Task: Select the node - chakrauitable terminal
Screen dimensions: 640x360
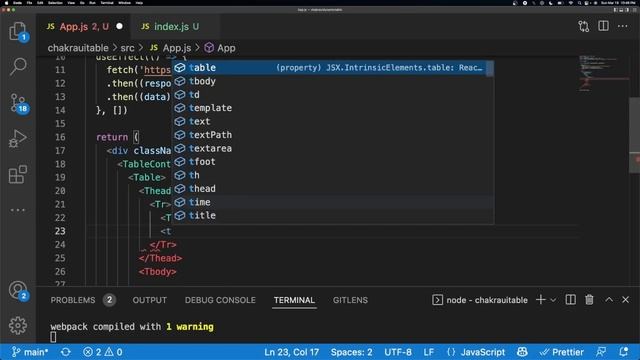Action: point(480,300)
